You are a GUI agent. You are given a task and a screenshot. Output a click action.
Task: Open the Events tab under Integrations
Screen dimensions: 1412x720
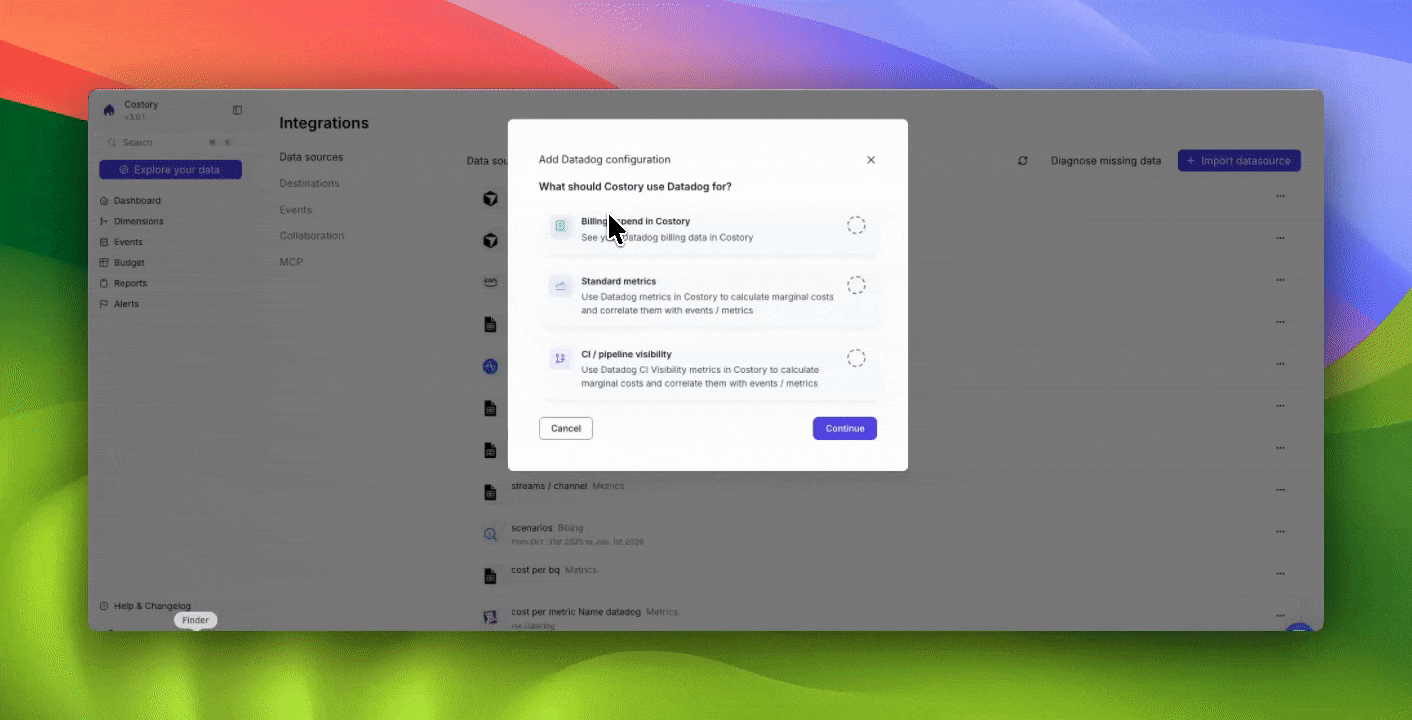295,210
